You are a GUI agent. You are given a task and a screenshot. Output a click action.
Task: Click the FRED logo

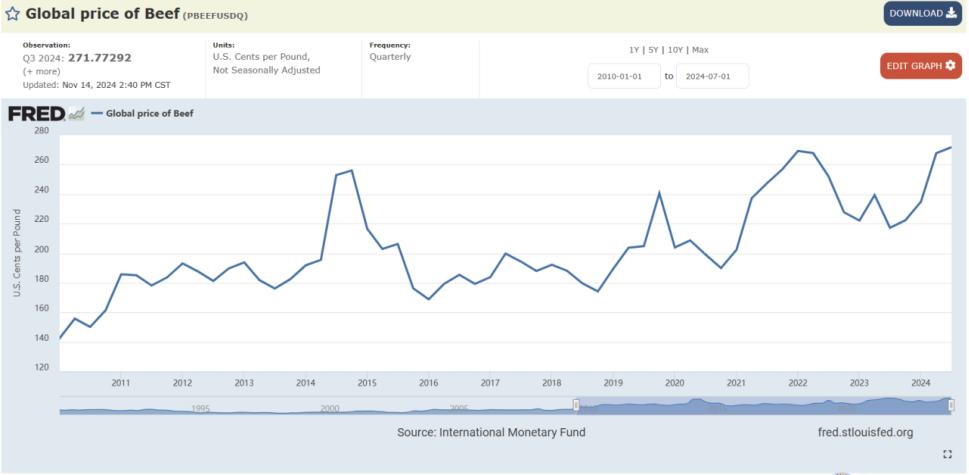pos(36,114)
